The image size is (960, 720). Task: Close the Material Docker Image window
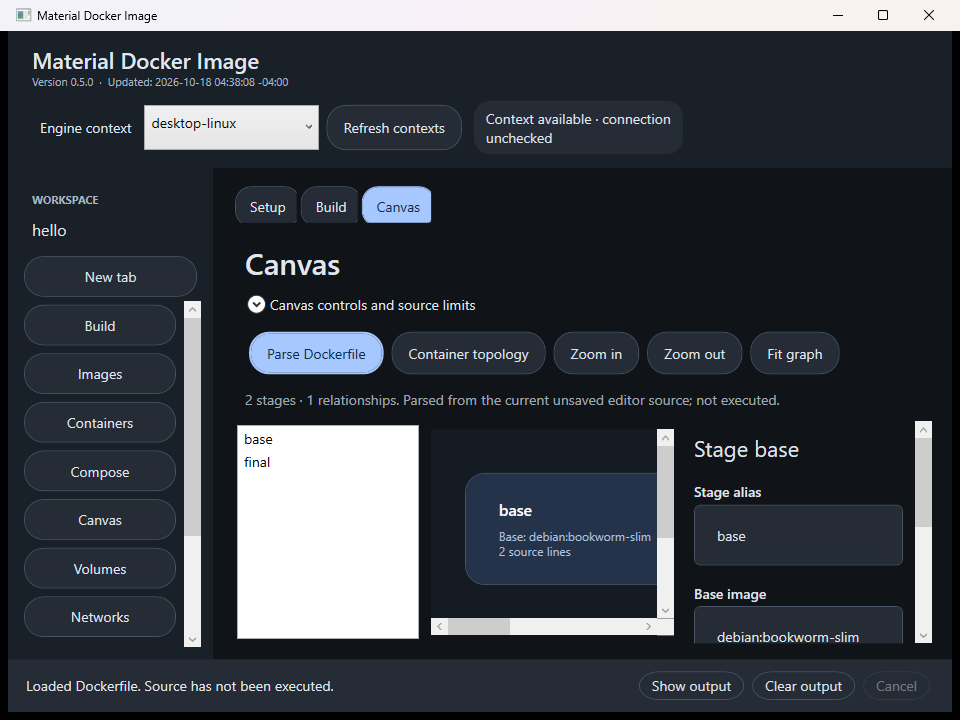[x=929, y=15]
